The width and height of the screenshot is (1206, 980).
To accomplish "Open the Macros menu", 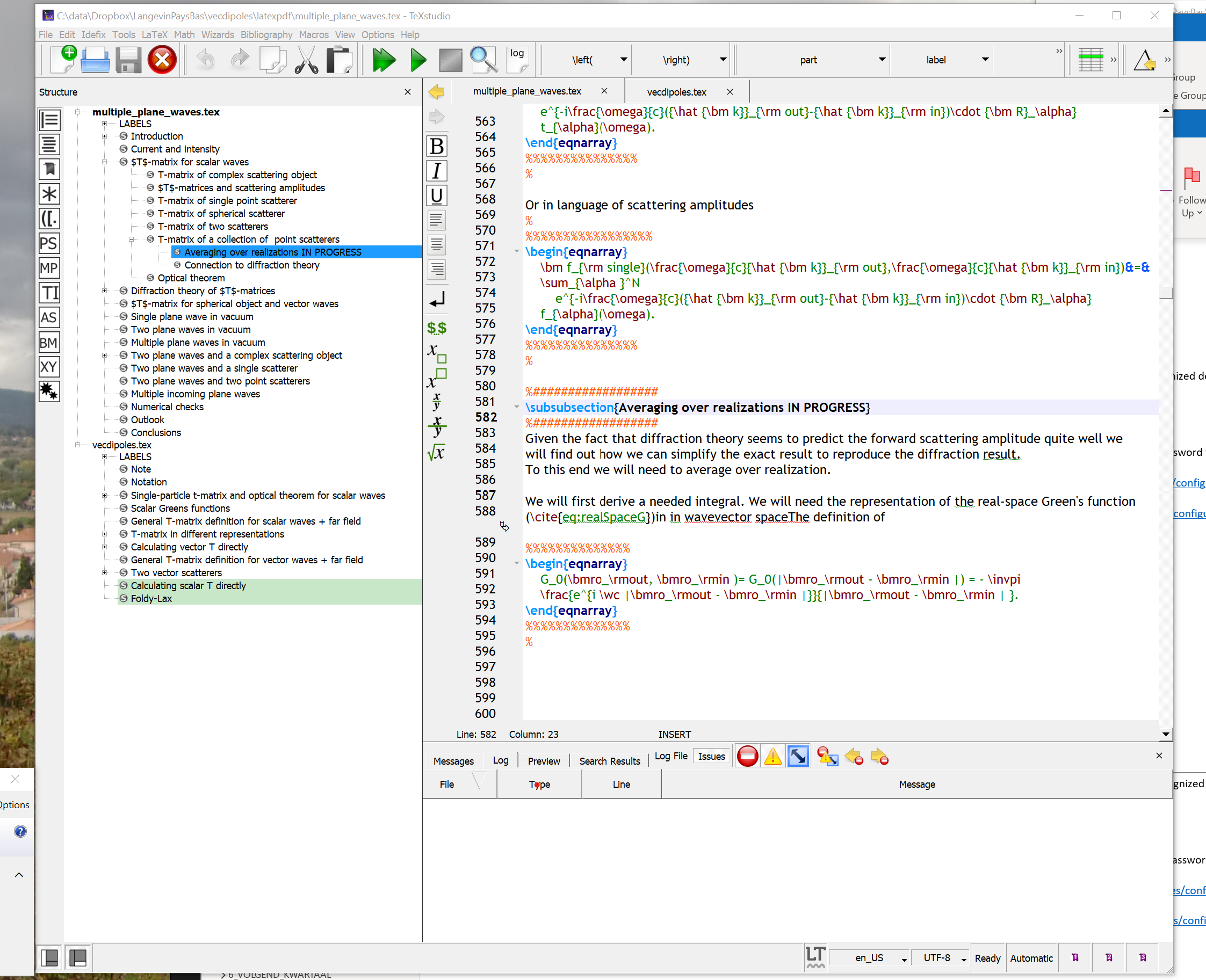I will coord(314,34).
